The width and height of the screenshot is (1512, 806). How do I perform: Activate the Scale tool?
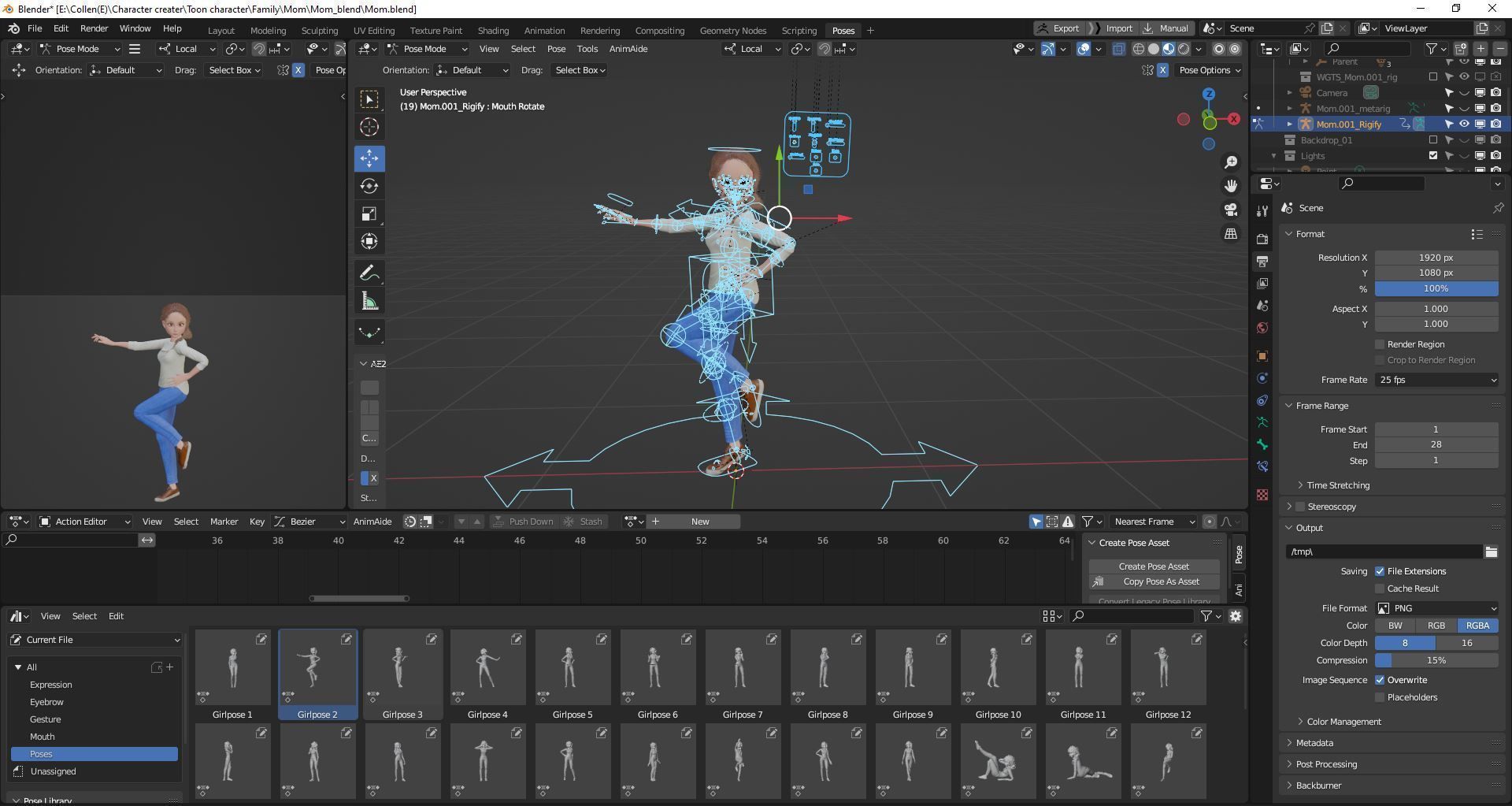point(369,214)
